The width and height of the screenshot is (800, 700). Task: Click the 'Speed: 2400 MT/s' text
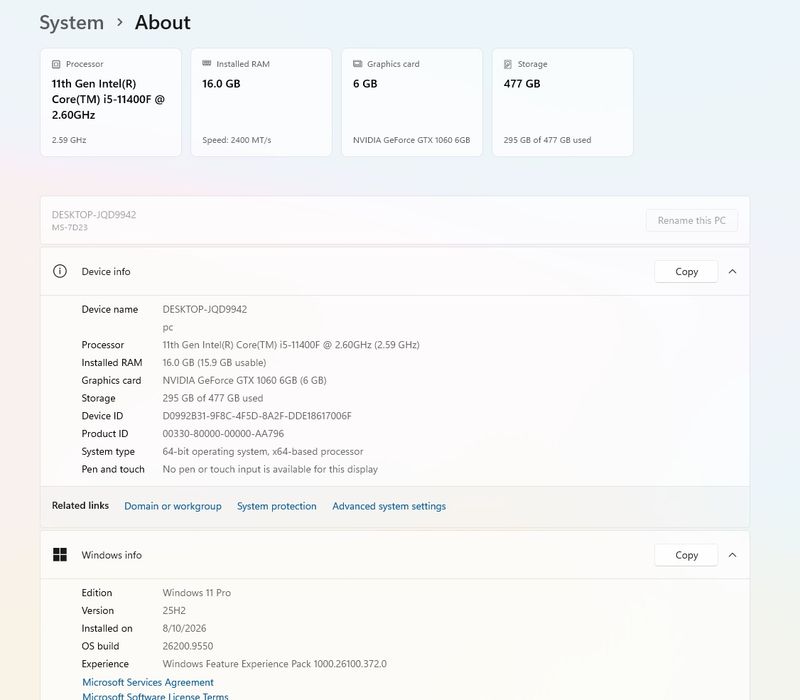tap(237, 140)
